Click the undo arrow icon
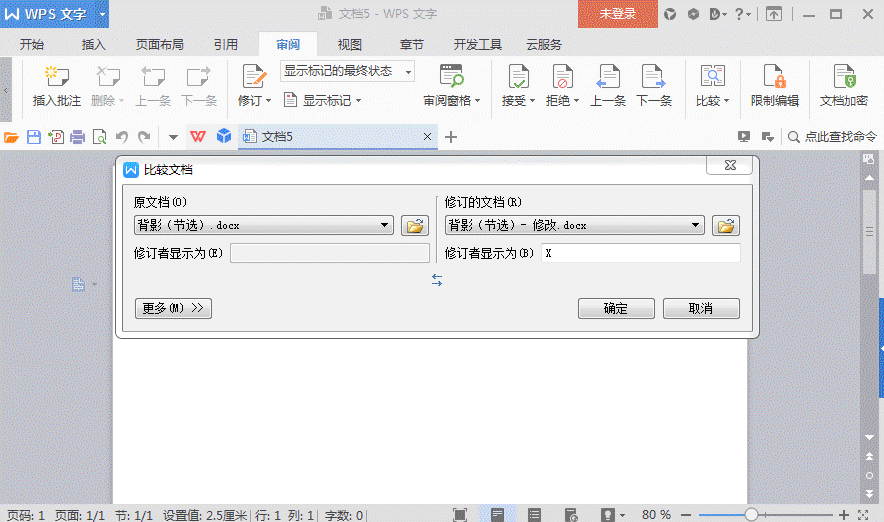884x522 pixels. (122, 137)
